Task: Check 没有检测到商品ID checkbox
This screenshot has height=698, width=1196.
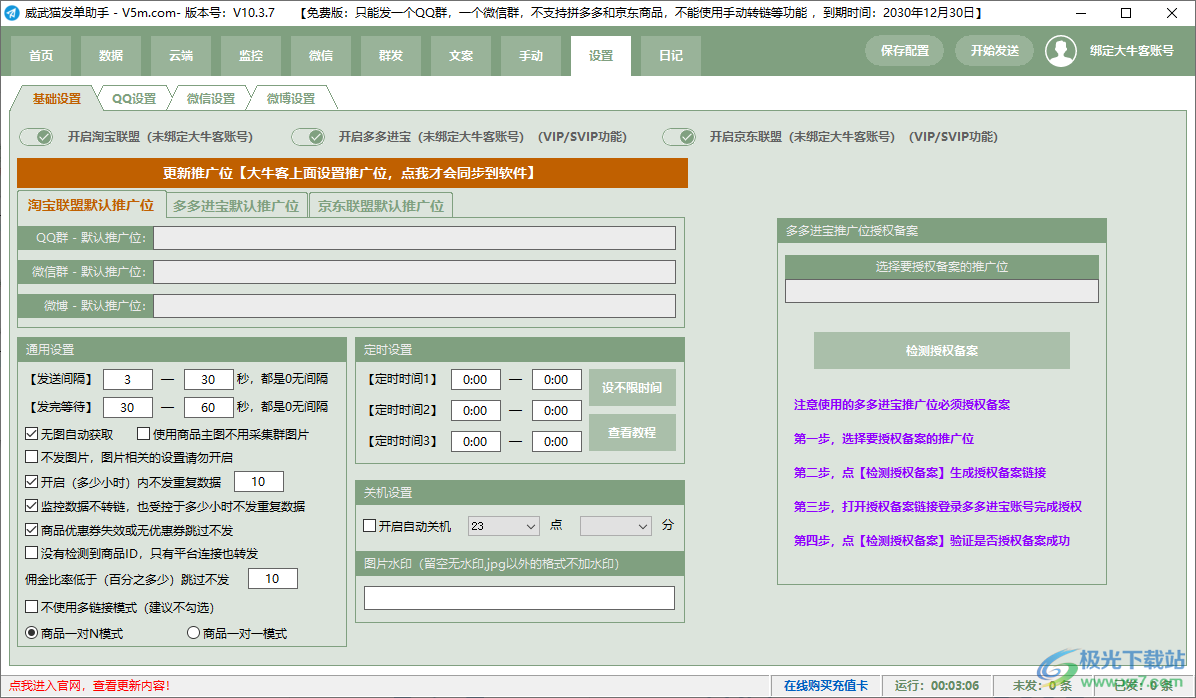Action: (x=31, y=552)
